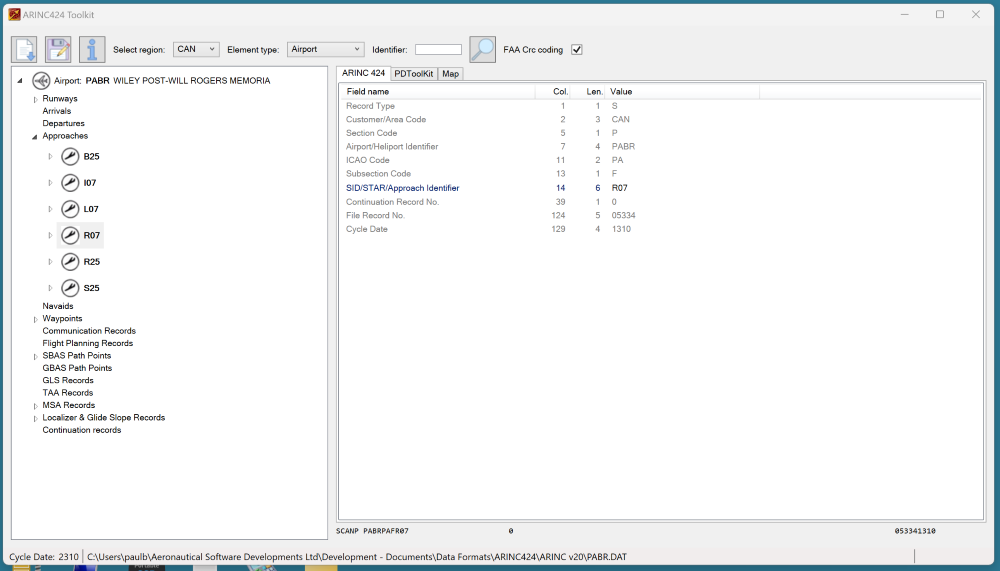Expand the Runways tree node

(36, 99)
